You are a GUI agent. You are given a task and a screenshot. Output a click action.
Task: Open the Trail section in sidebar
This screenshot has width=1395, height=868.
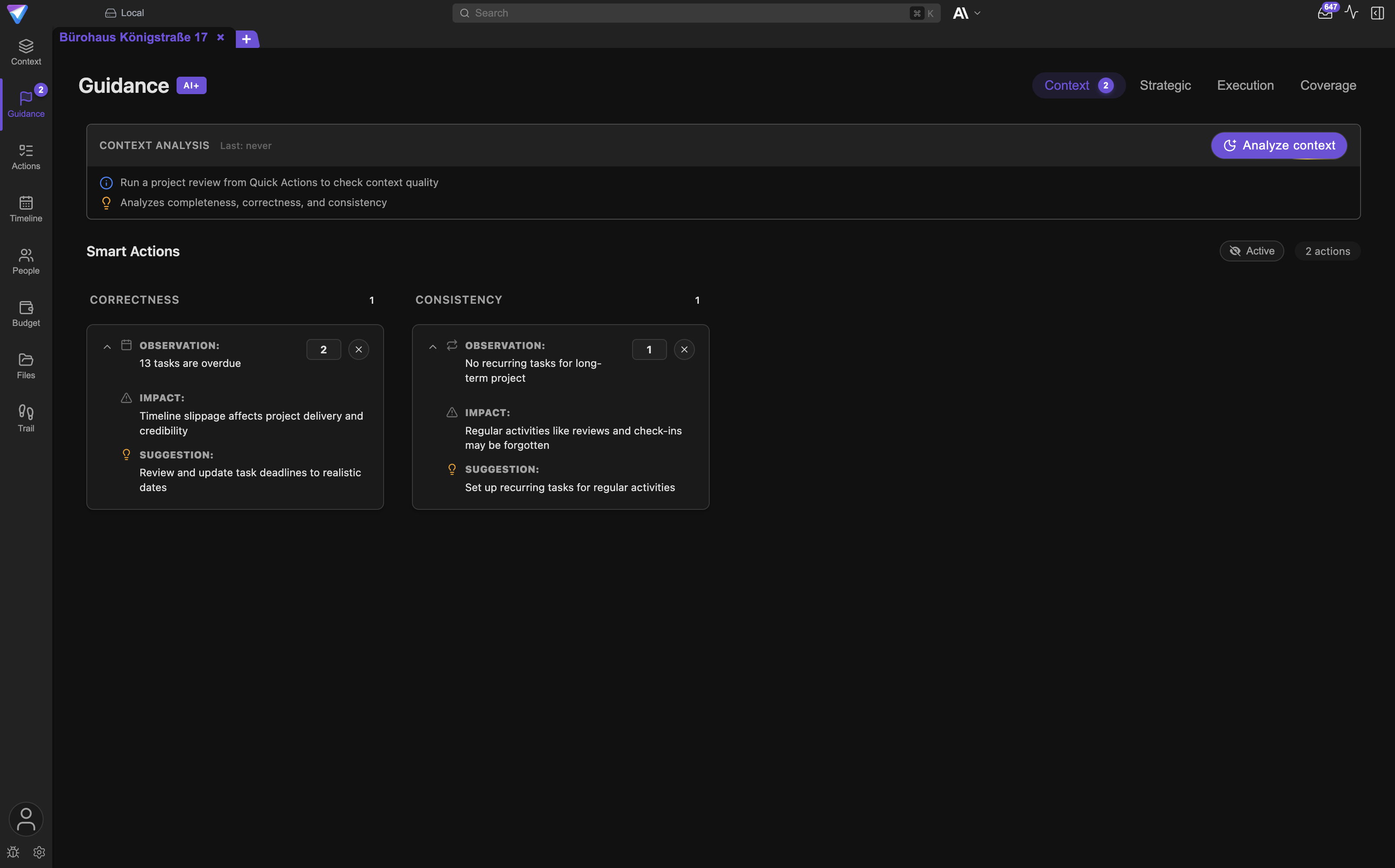click(x=26, y=418)
